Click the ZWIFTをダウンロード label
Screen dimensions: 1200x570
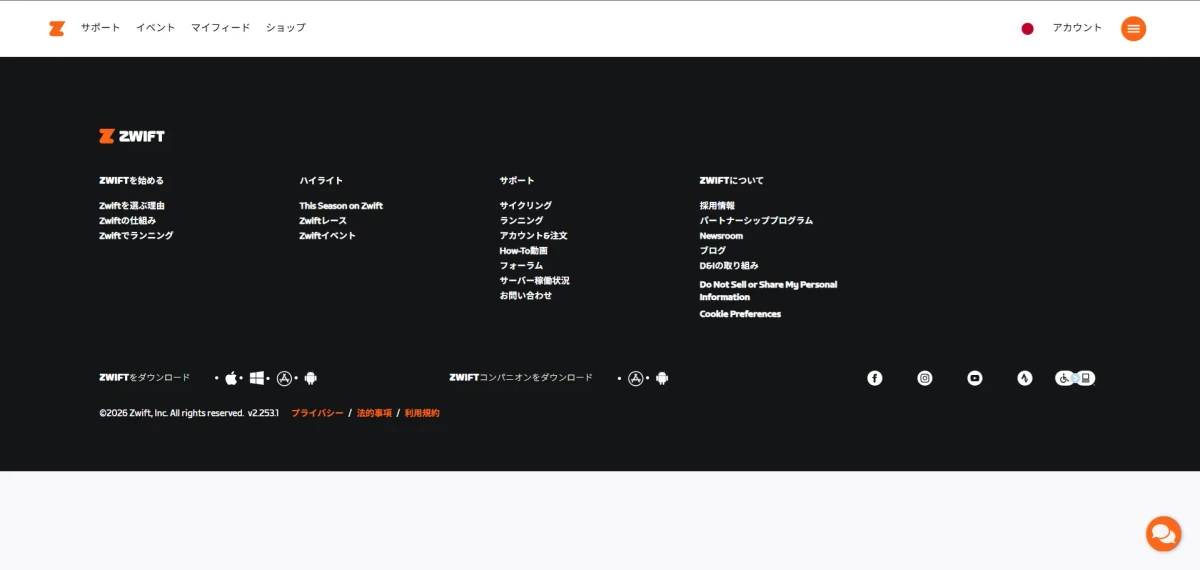click(145, 378)
